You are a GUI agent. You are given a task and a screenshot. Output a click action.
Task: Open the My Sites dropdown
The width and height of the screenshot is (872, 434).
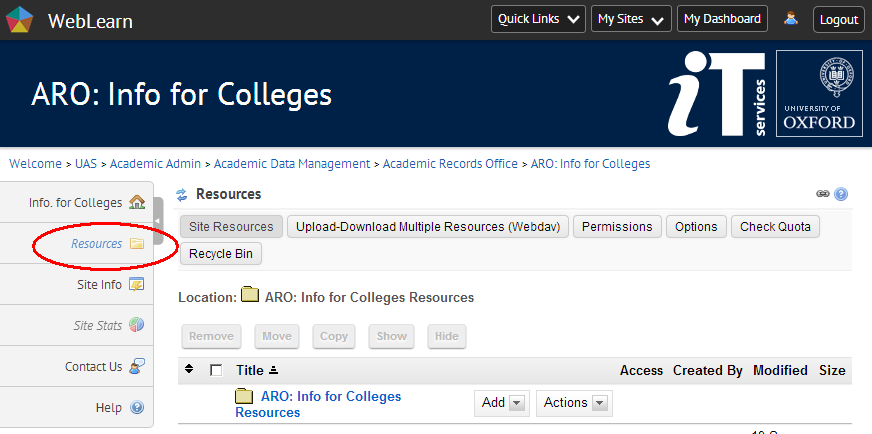click(x=632, y=19)
